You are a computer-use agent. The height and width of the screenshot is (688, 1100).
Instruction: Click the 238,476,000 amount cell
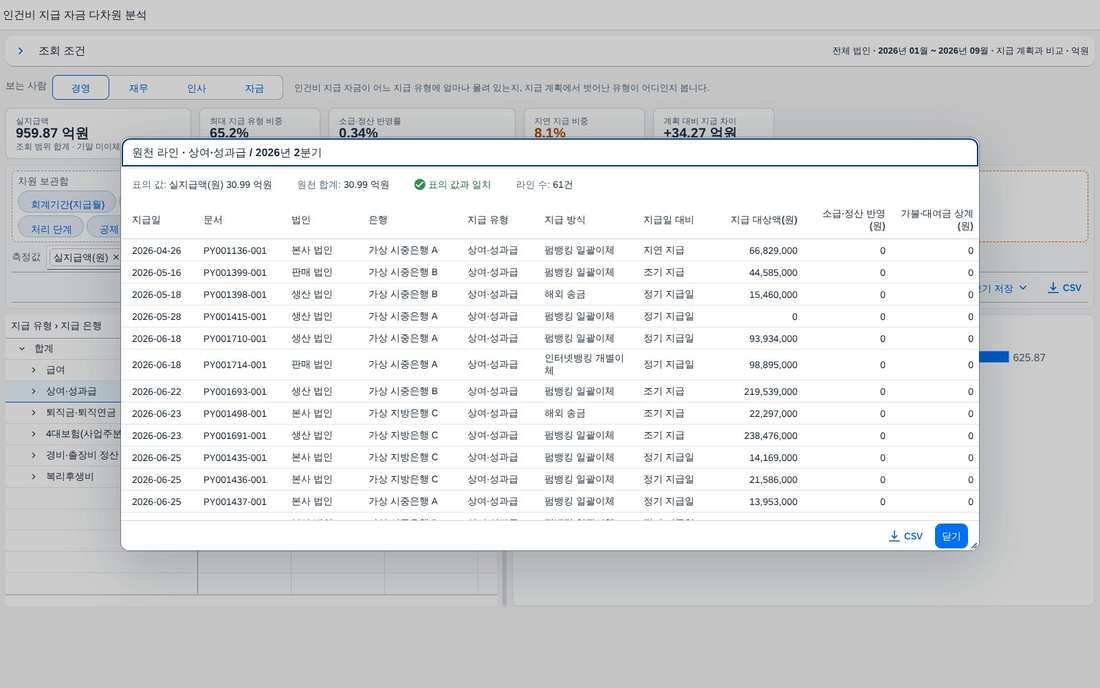point(770,436)
